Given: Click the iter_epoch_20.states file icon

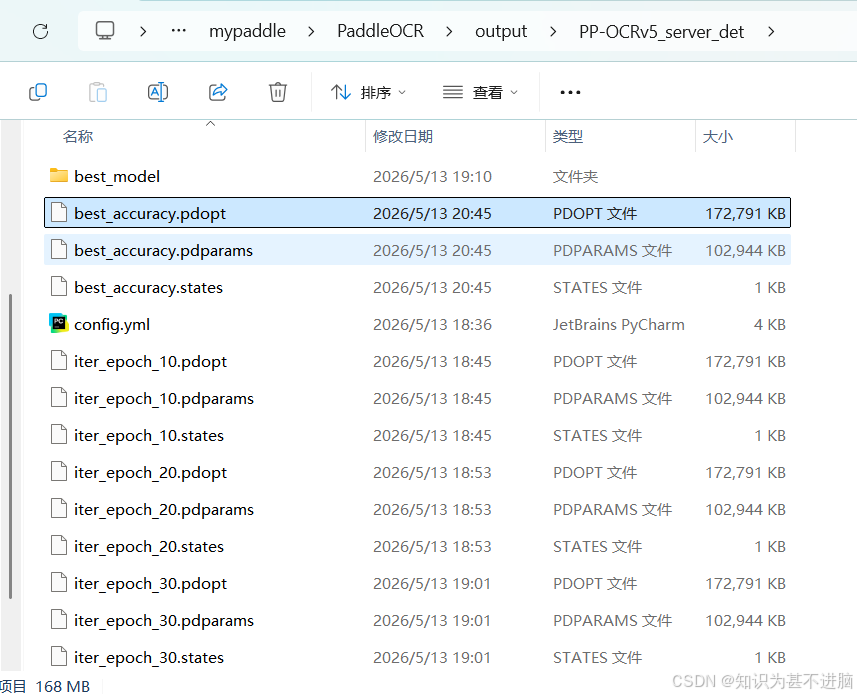Looking at the screenshot, I should tap(59, 546).
